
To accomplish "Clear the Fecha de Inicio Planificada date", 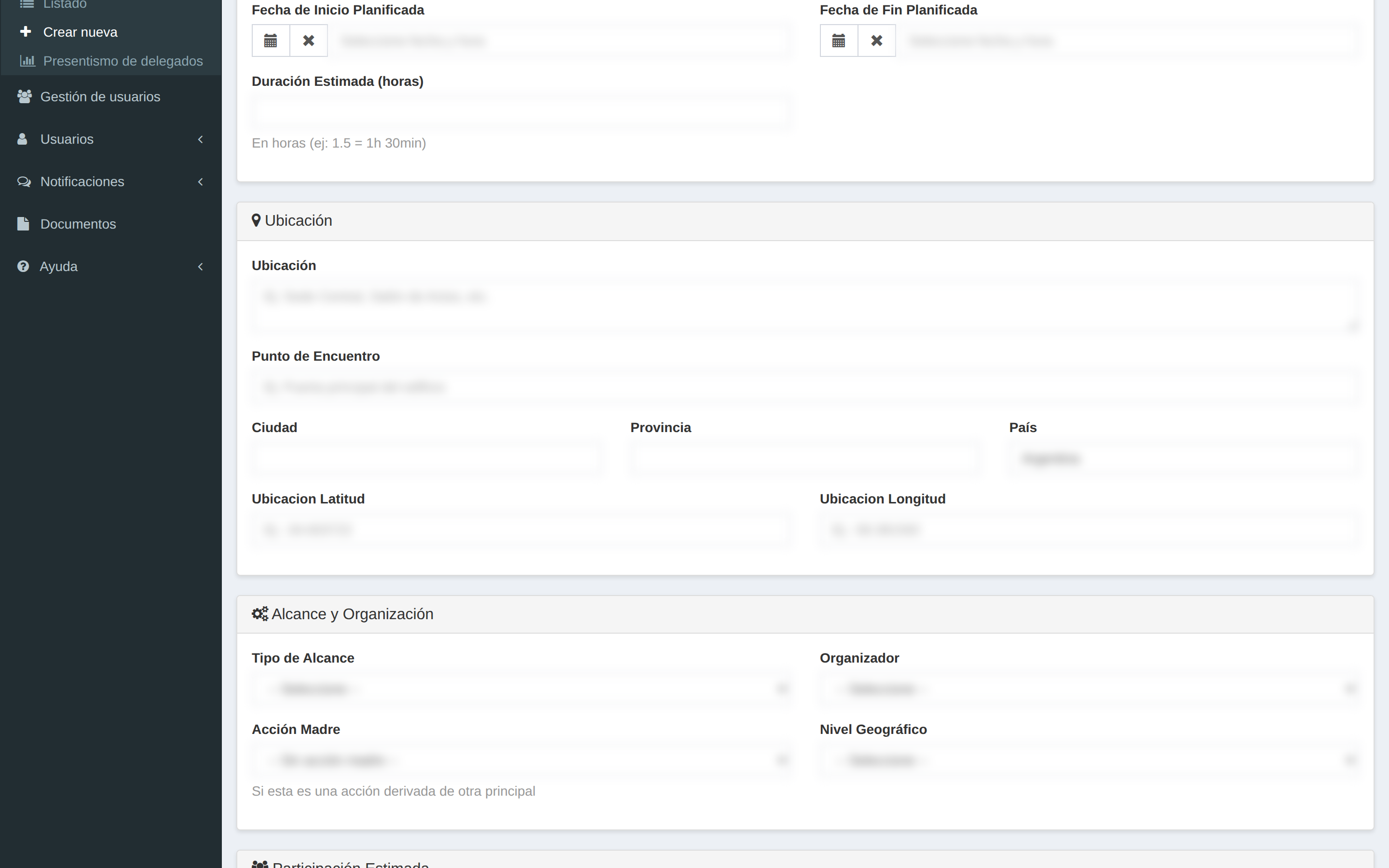I will [x=309, y=41].
